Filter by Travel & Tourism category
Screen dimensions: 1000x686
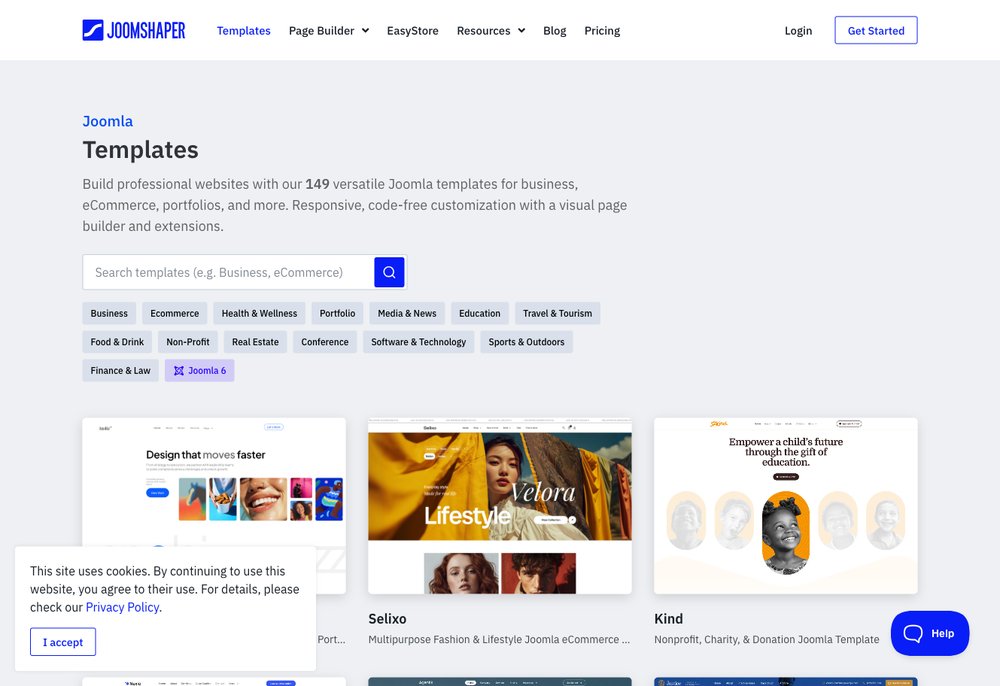coord(557,313)
